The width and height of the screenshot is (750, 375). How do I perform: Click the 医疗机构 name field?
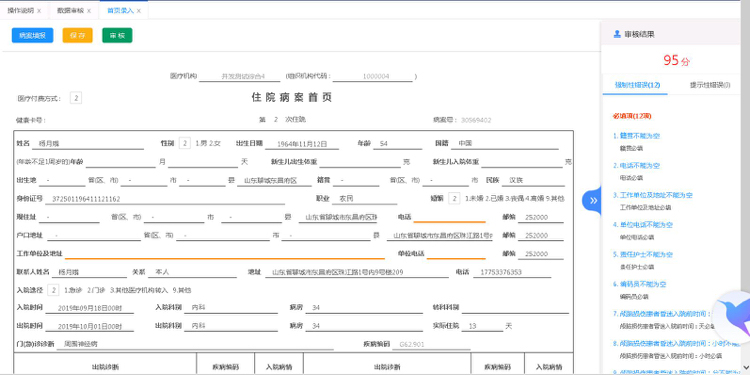(x=240, y=76)
